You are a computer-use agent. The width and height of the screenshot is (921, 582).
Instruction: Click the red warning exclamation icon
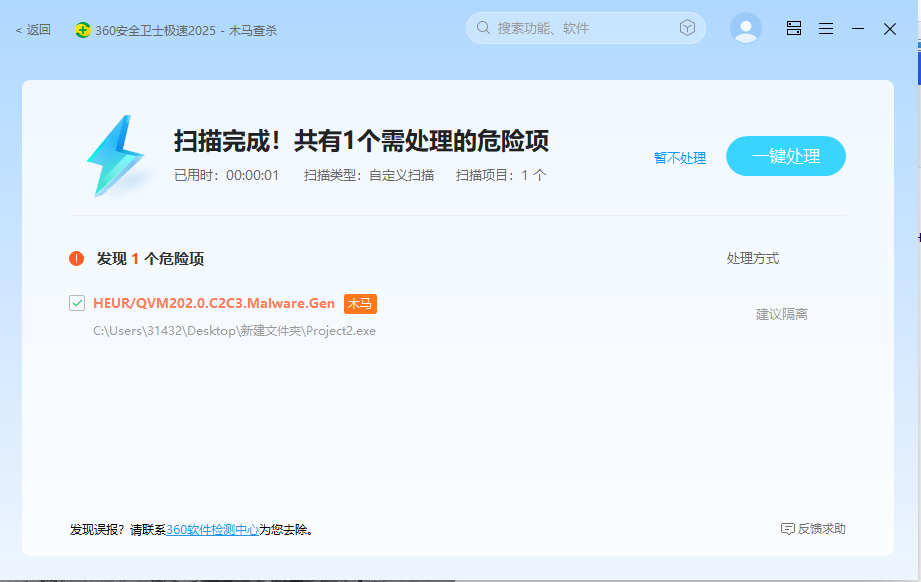[x=76, y=258]
